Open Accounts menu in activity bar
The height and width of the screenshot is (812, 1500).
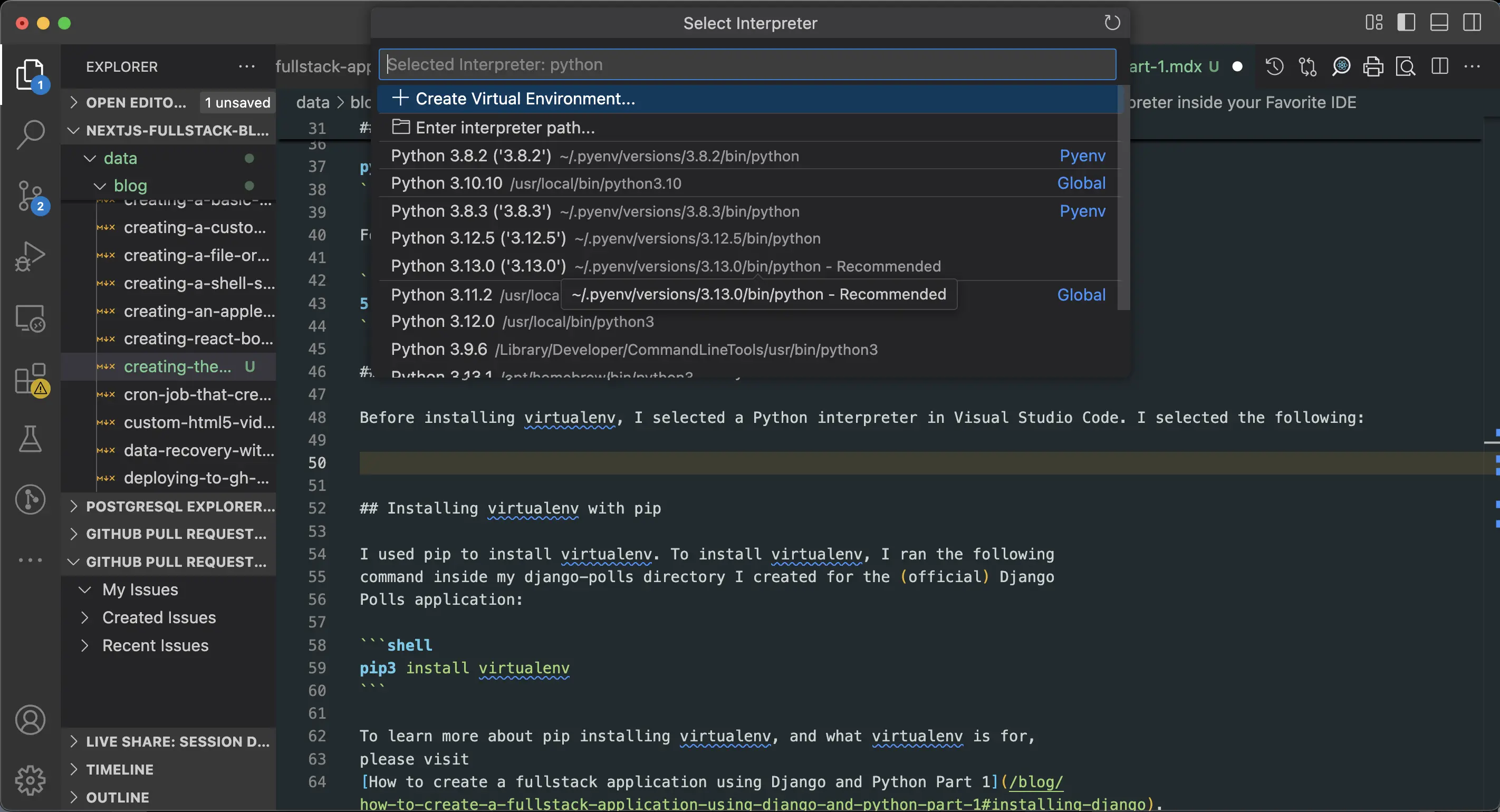tap(30, 720)
